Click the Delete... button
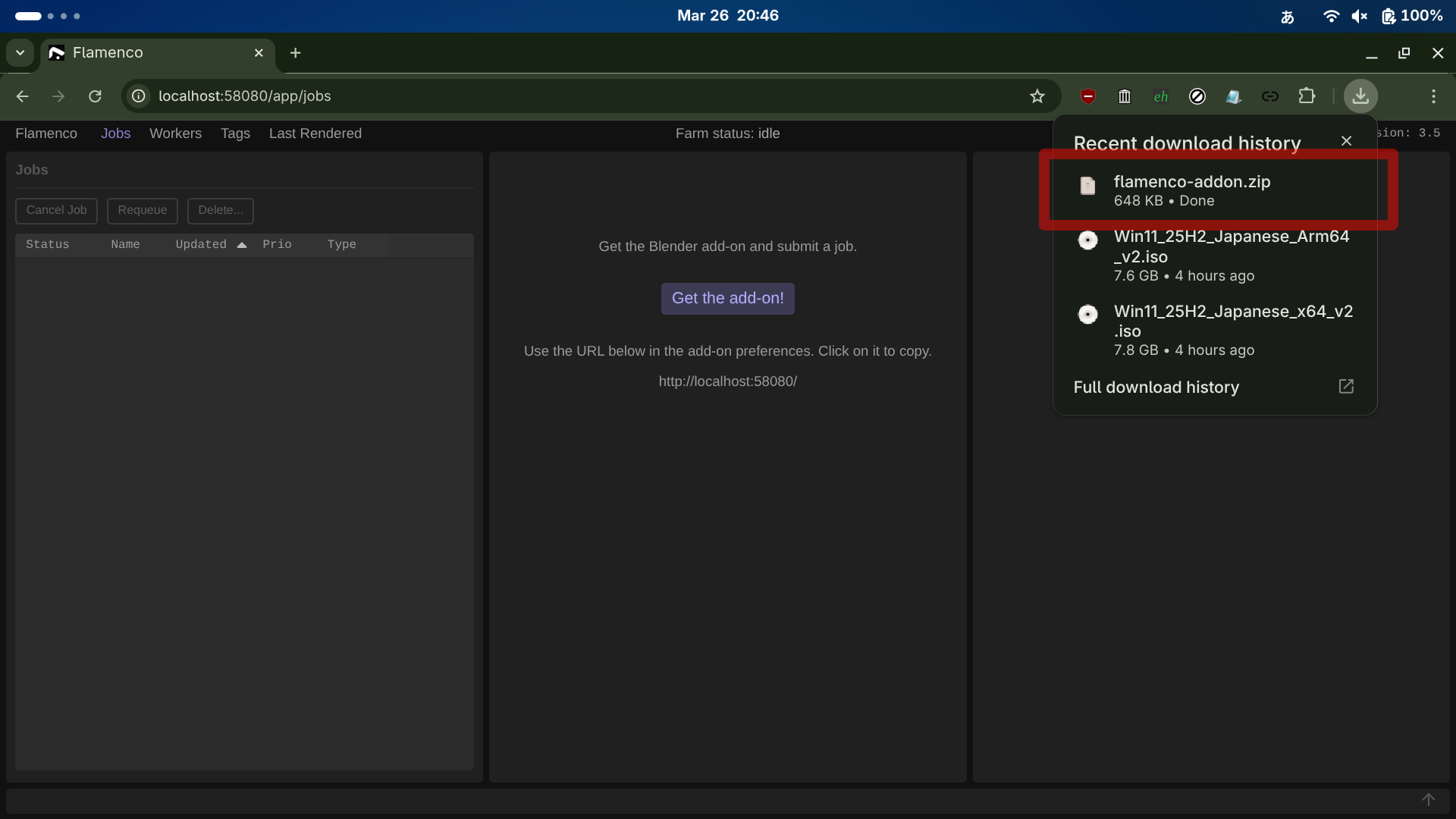 221,211
